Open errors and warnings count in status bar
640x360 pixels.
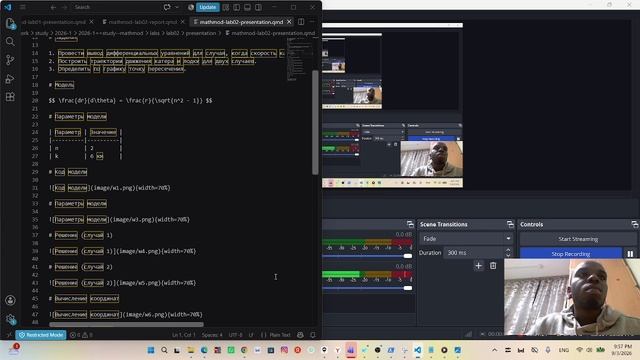81,335
